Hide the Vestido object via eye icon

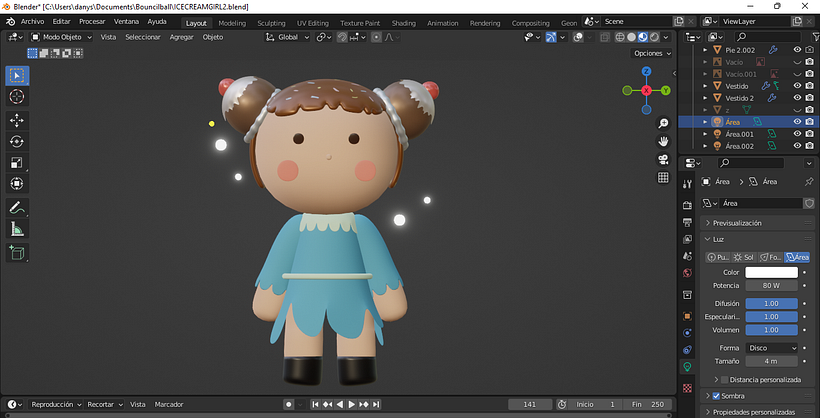pos(797,86)
